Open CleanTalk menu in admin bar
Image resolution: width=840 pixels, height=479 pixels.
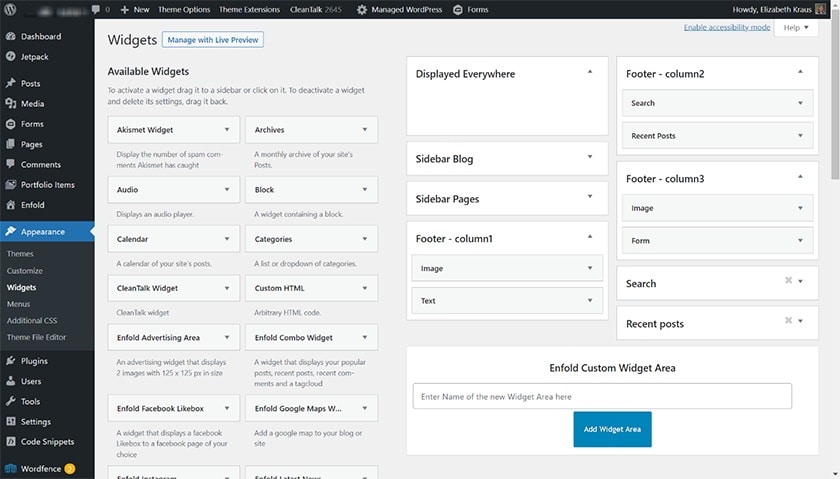(315, 9)
